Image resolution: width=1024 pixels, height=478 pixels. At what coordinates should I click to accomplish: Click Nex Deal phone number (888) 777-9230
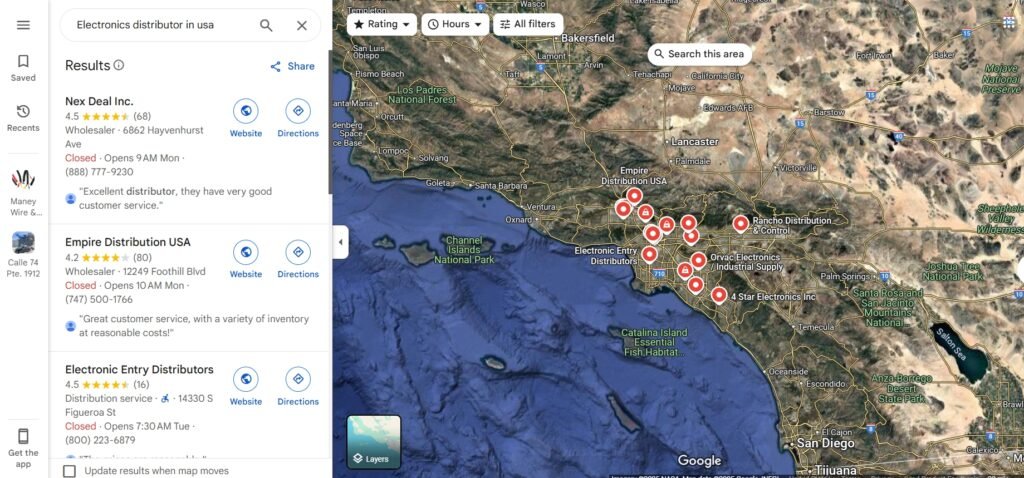pyautogui.click(x=99, y=172)
